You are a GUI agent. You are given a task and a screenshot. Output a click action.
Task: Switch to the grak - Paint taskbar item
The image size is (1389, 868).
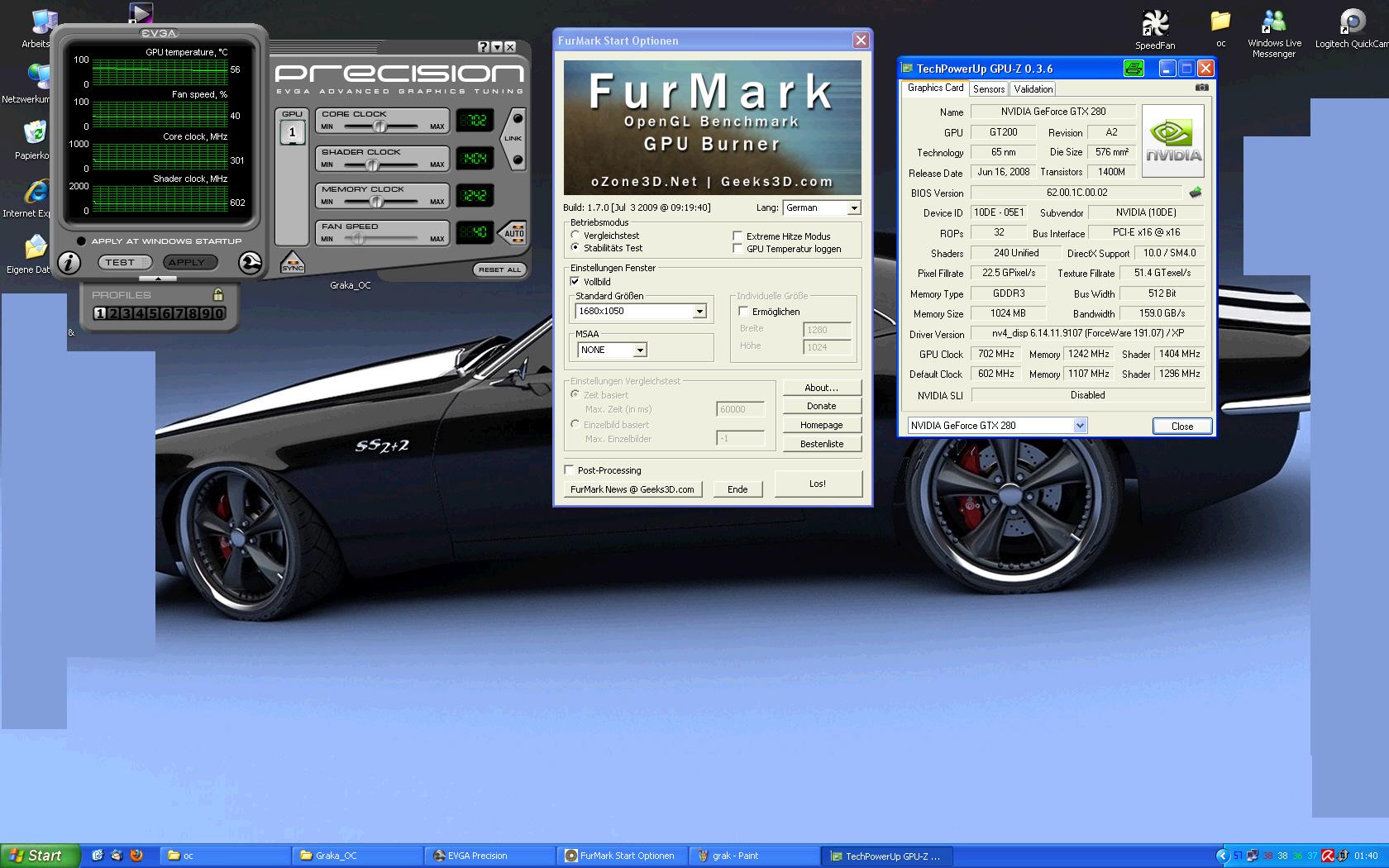pos(754,856)
